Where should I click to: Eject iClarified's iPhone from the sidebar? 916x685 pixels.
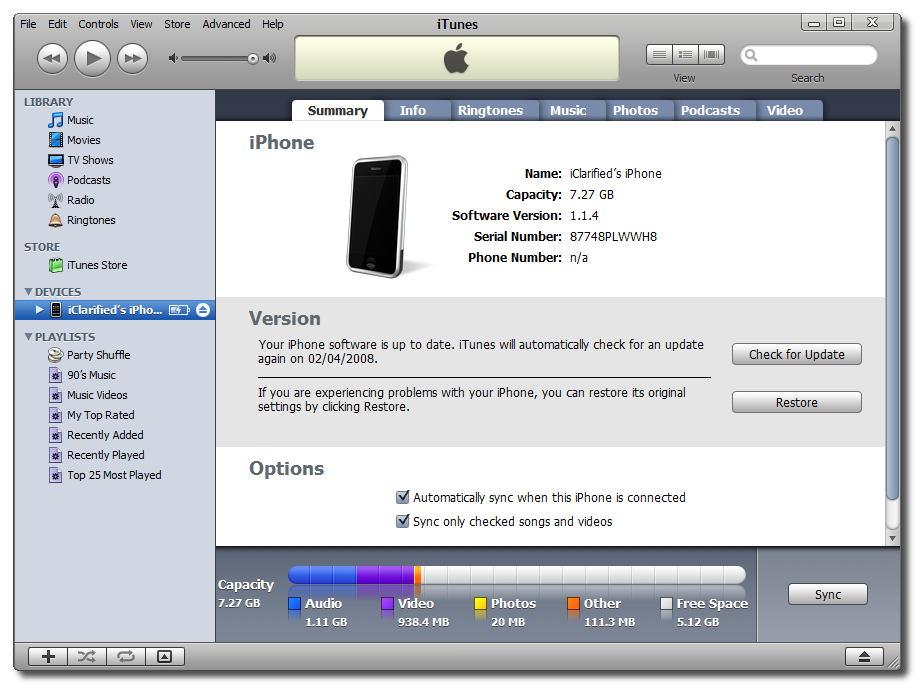click(203, 310)
